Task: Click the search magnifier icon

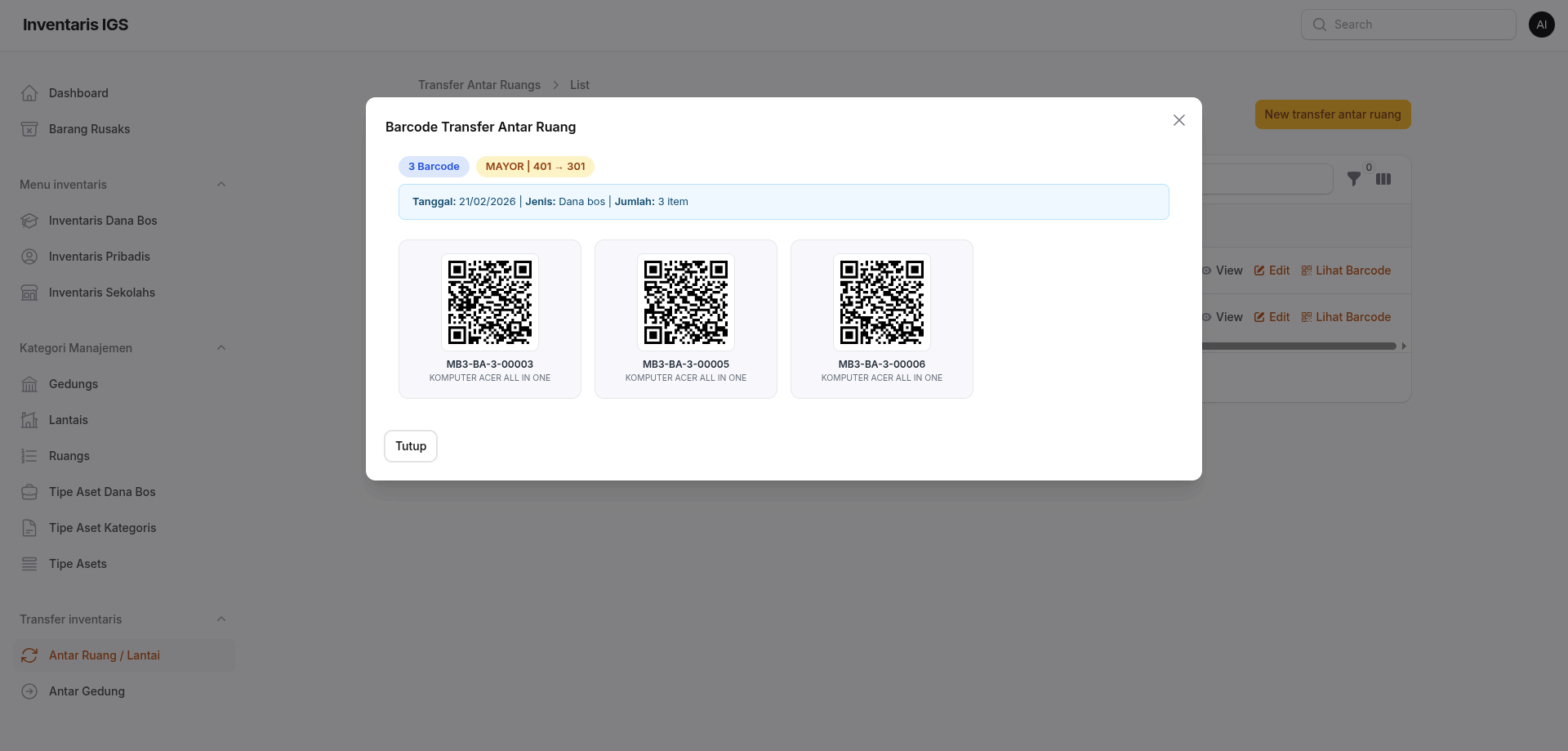Action: (x=1320, y=25)
